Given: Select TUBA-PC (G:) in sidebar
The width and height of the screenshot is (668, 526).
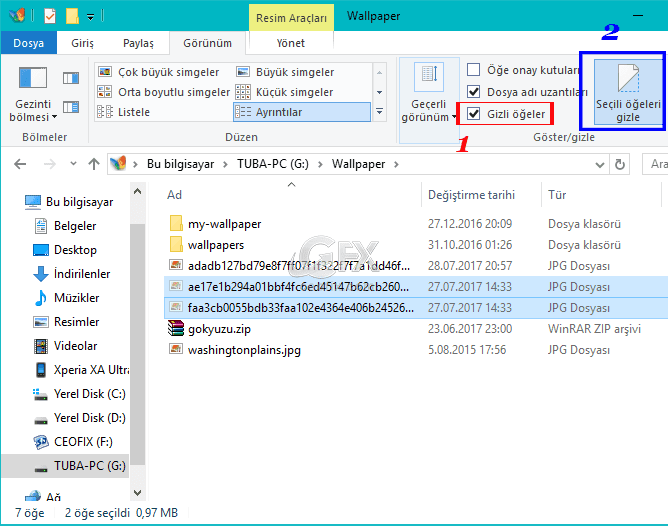Looking at the screenshot, I should (65, 466).
